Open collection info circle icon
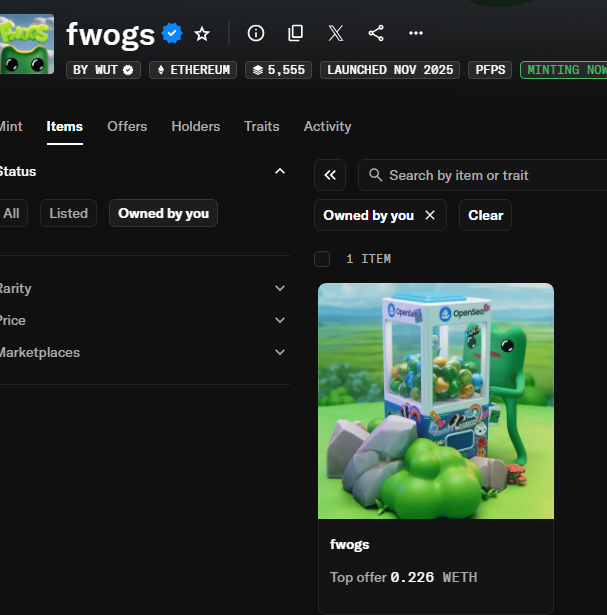 [x=256, y=33]
